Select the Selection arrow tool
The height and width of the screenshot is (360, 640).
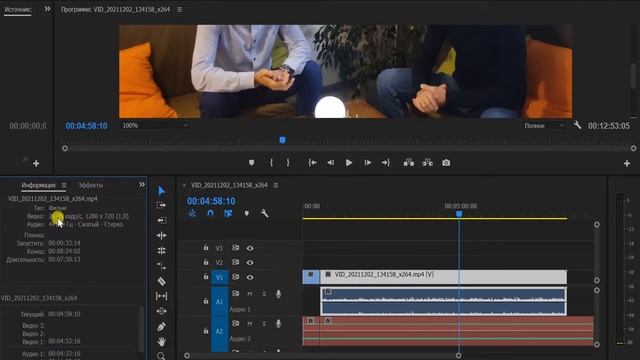coord(162,191)
